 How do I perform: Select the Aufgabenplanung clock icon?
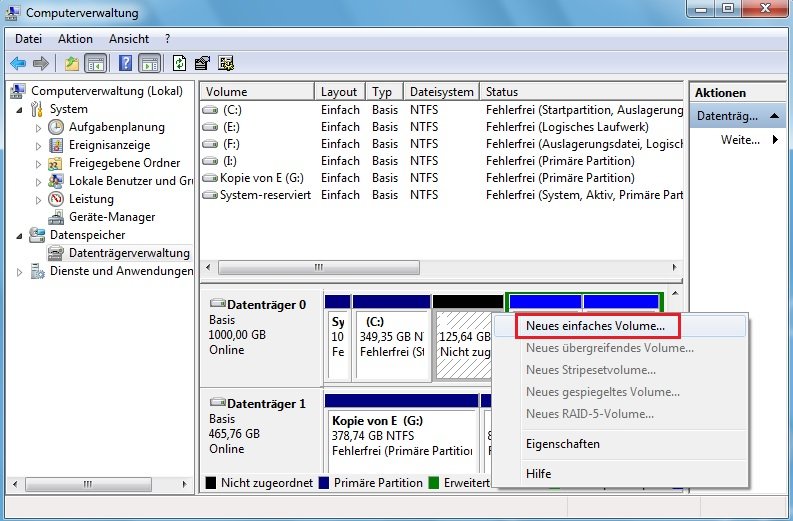tap(56, 127)
